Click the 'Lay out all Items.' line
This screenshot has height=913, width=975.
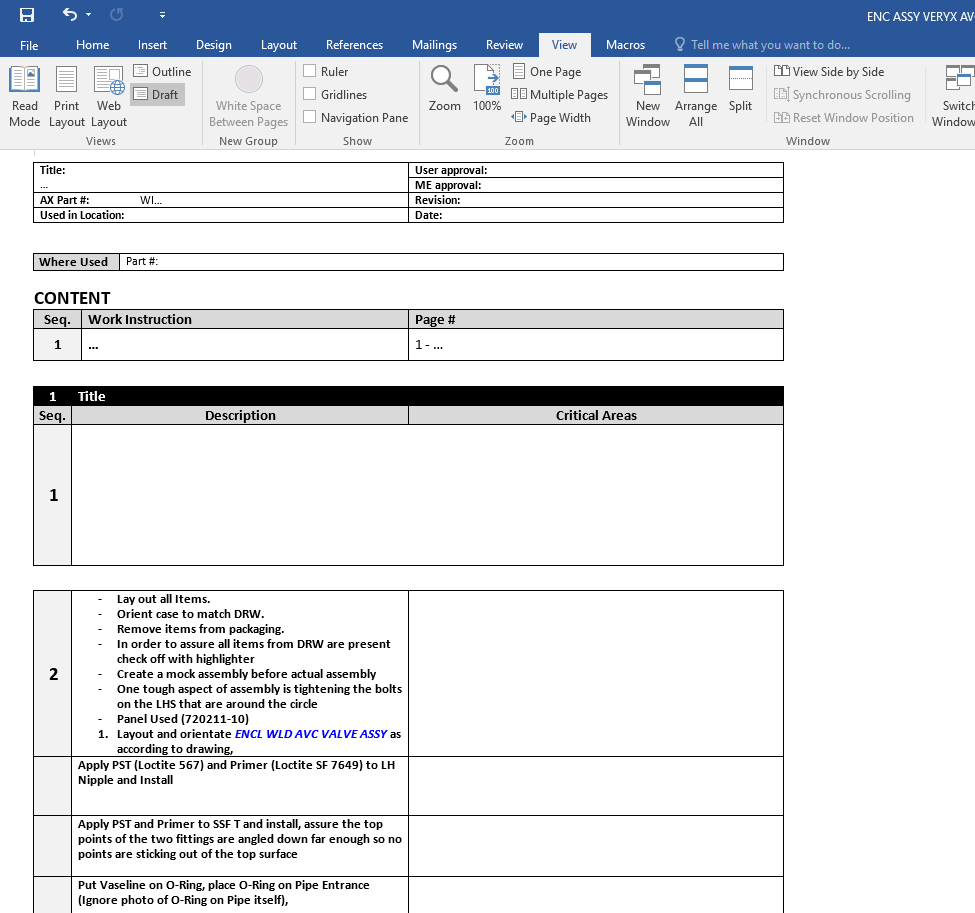[x=164, y=599]
